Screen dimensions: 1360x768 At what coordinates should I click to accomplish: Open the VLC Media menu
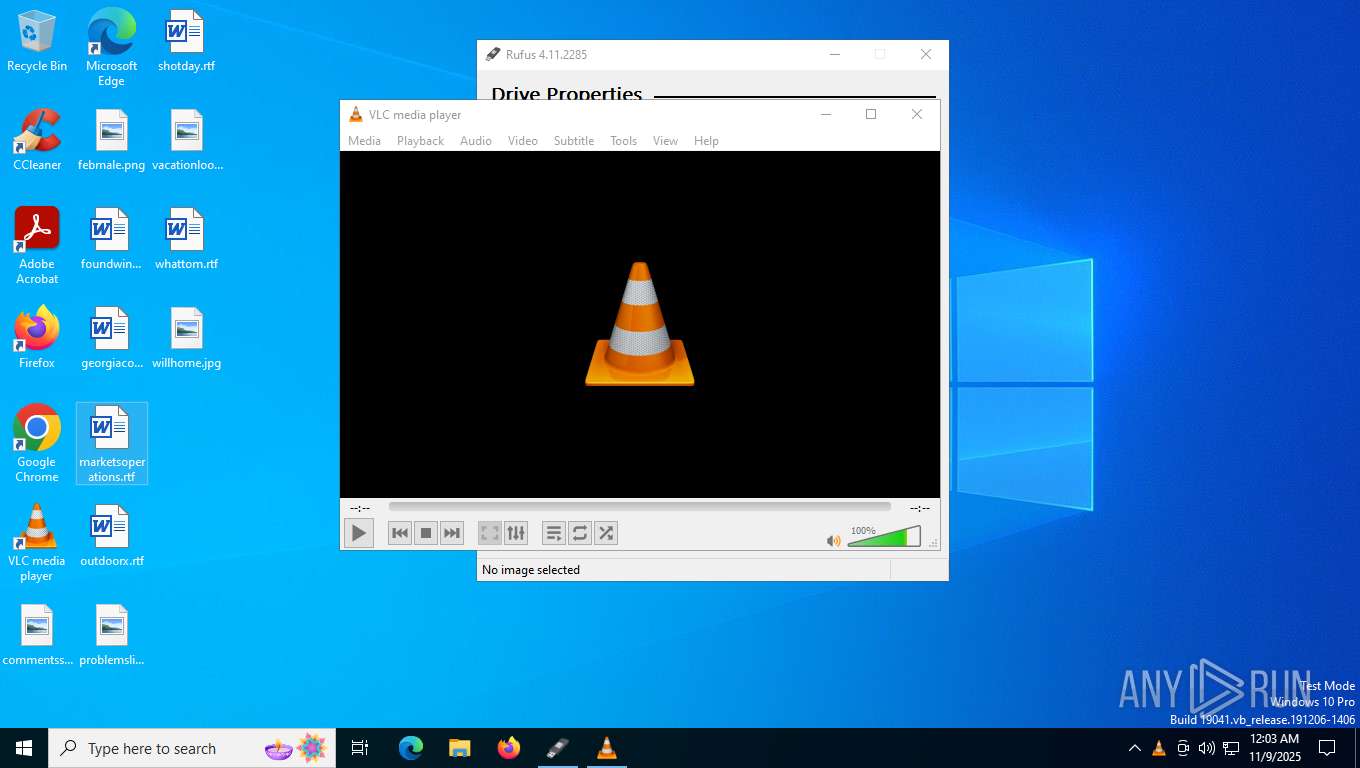click(x=364, y=141)
